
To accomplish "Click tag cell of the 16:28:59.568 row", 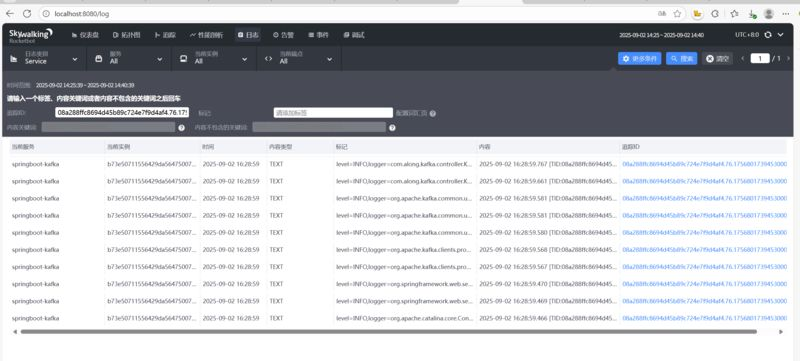I will click(x=404, y=250).
